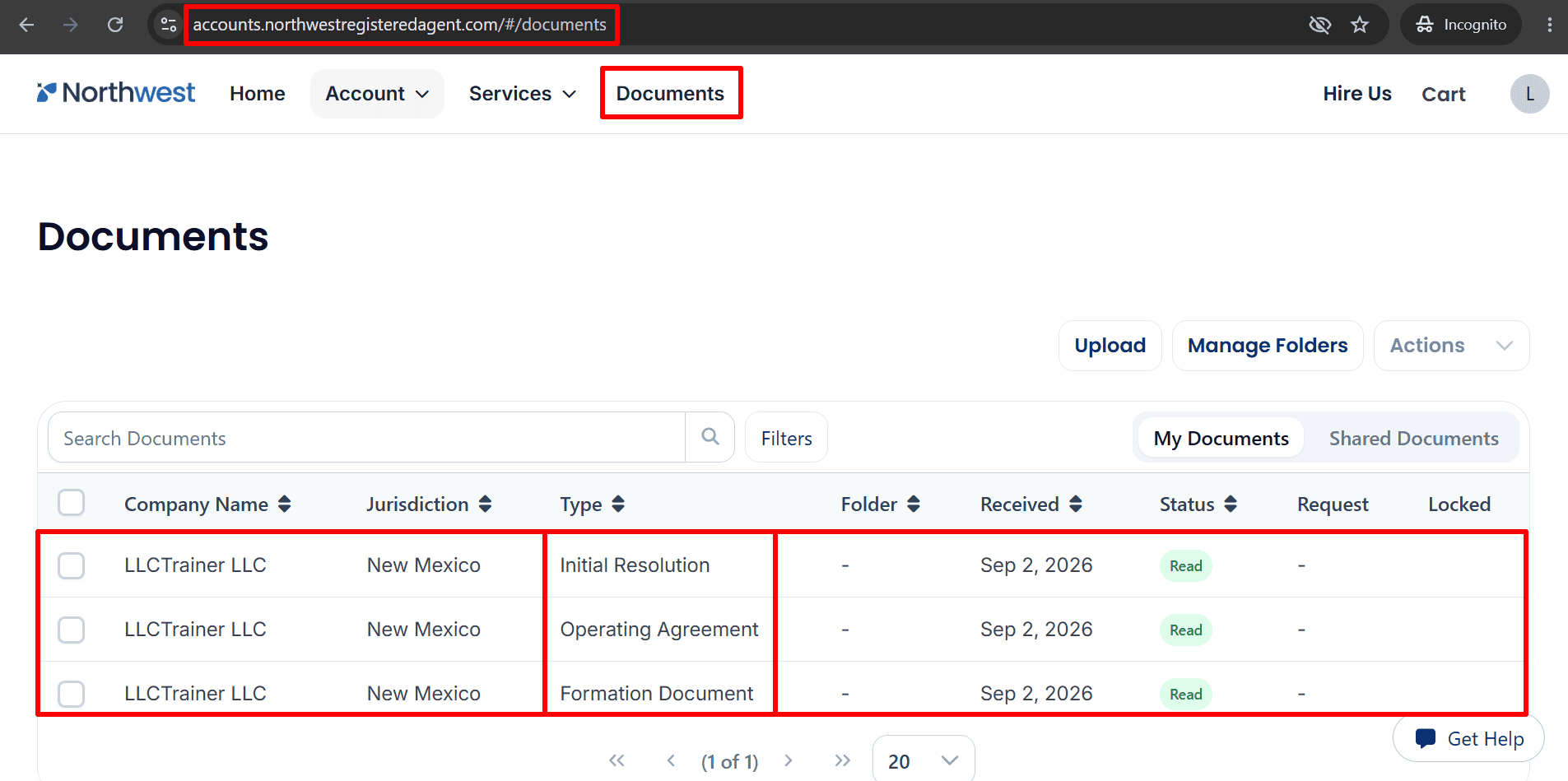Switch to My Documents tab
The image size is (1568, 781).
pyautogui.click(x=1221, y=438)
